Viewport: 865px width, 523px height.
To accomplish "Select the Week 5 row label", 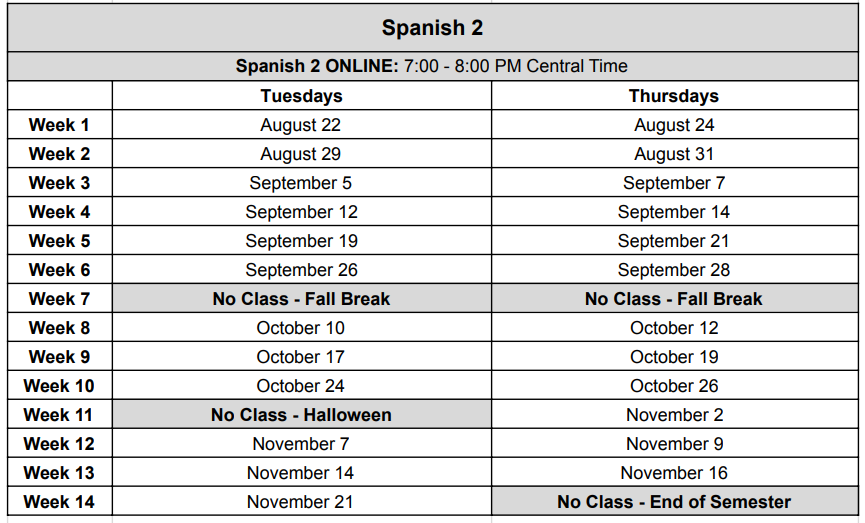I will point(60,241).
